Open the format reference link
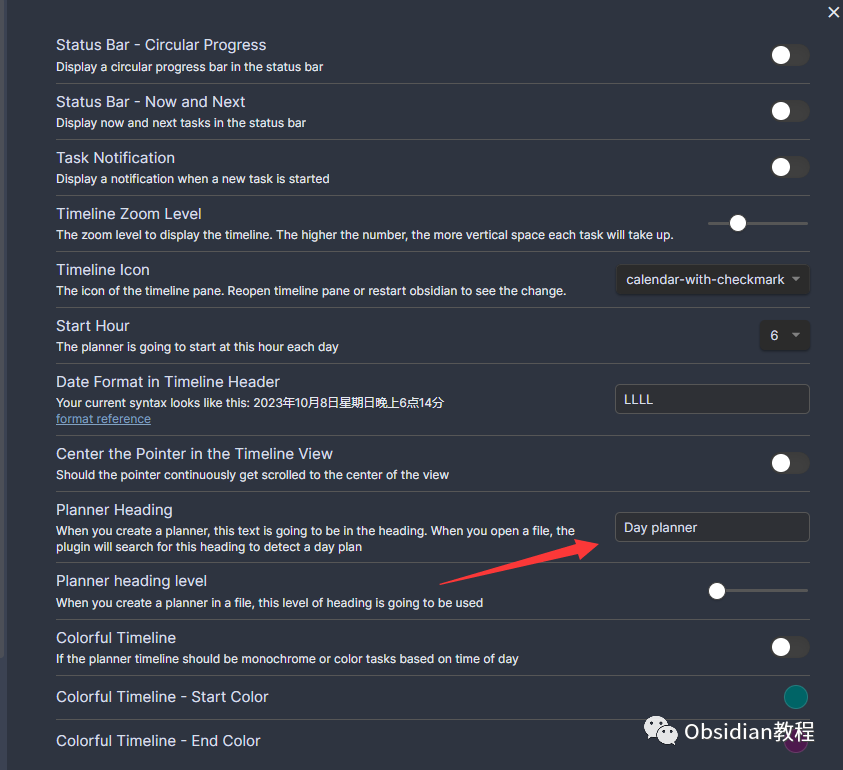 (x=103, y=419)
